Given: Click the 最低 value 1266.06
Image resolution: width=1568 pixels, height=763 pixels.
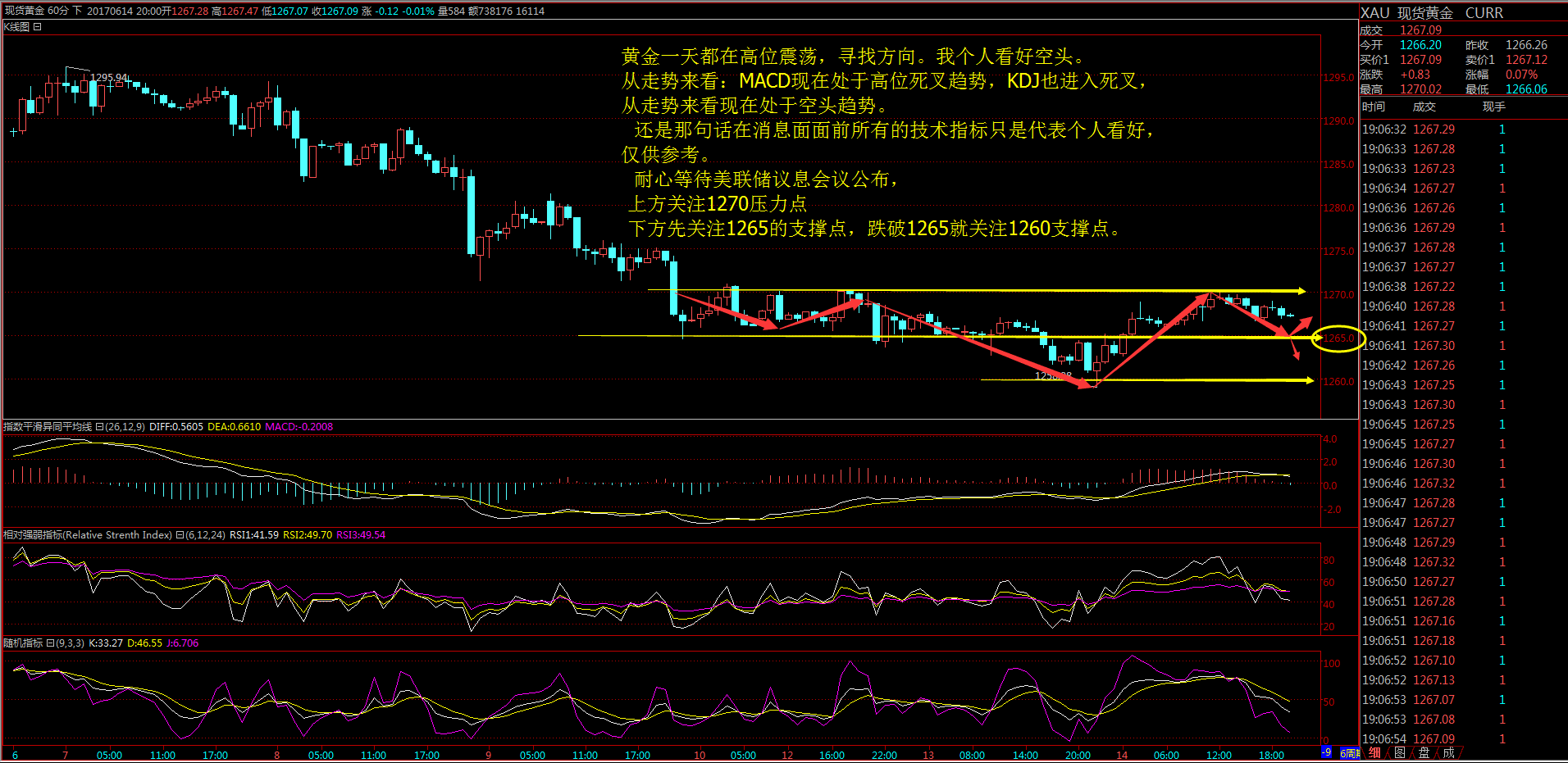Looking at the screenshot, I should (1526, 89).
